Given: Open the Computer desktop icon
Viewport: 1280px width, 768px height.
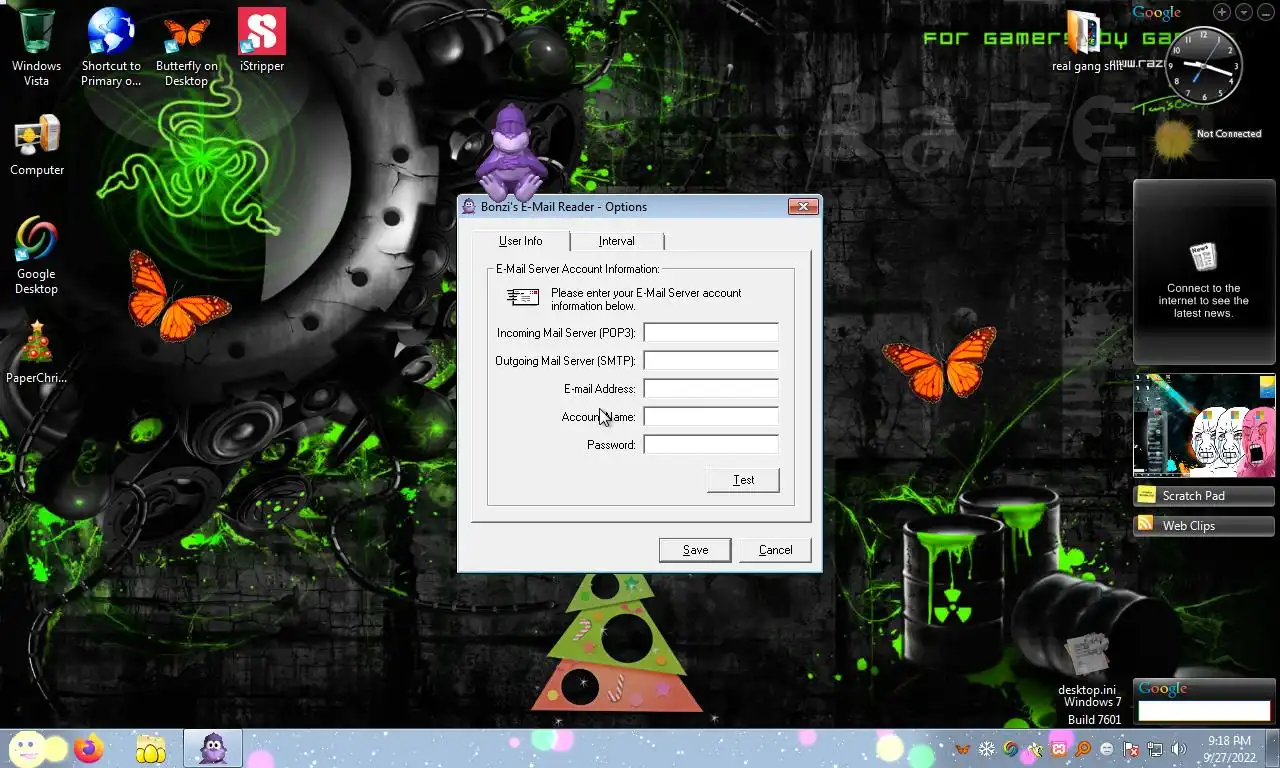Looking at the screenshot, I should pyautogui.click(x=37, y=146).
